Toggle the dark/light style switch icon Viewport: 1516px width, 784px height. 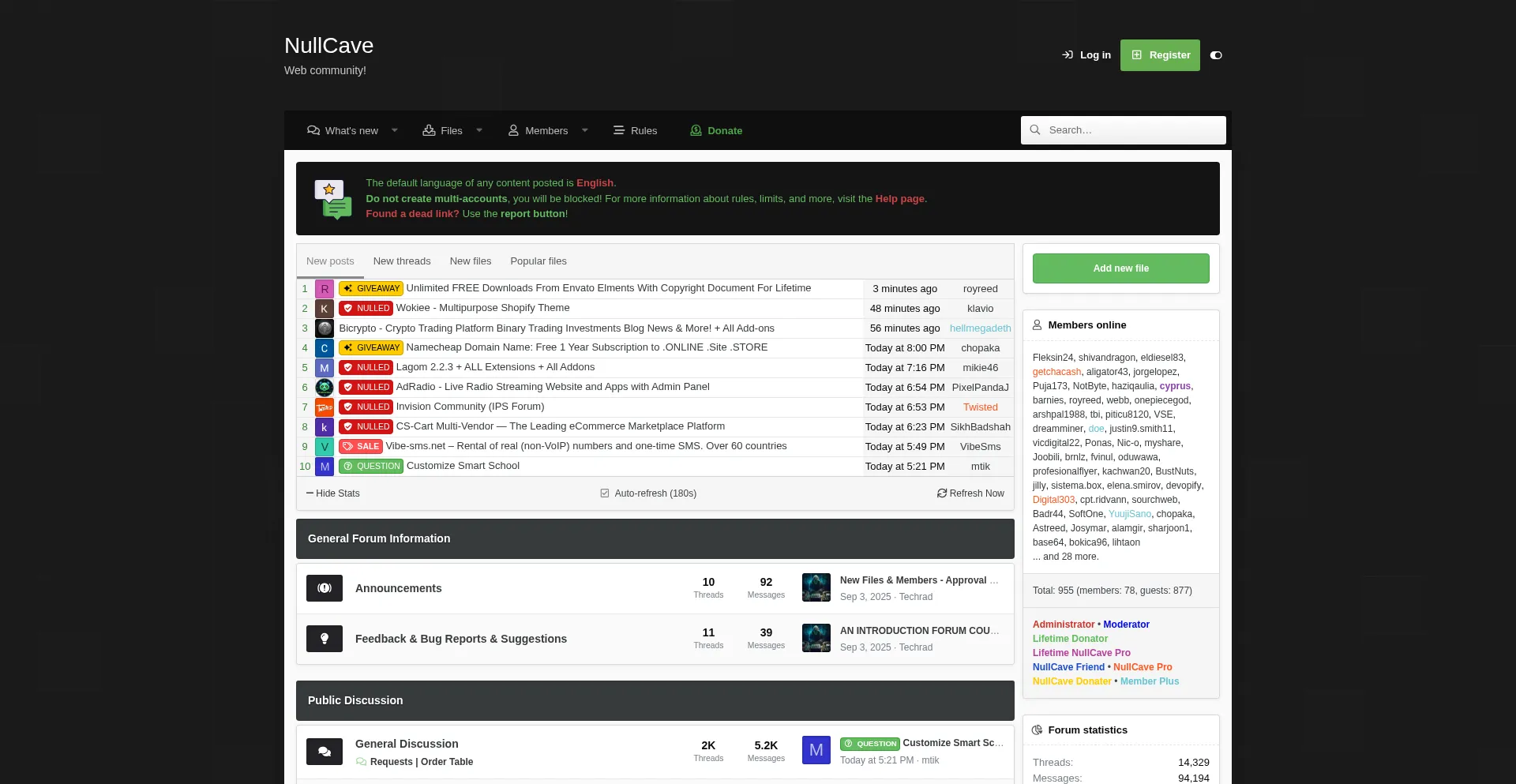tap(1216, 55)
